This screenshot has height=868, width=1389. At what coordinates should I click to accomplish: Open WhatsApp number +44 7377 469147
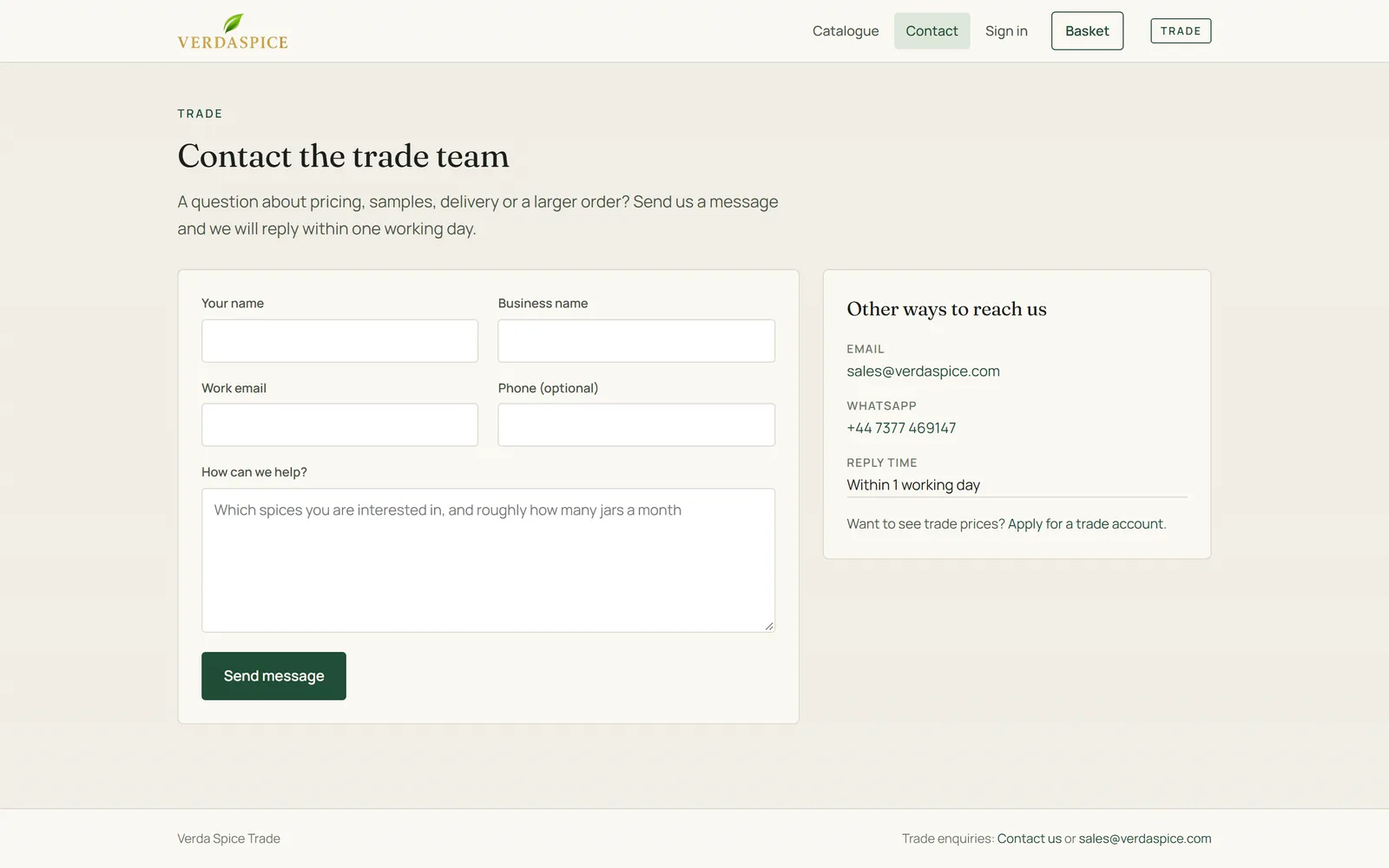[x=901, y=428]
